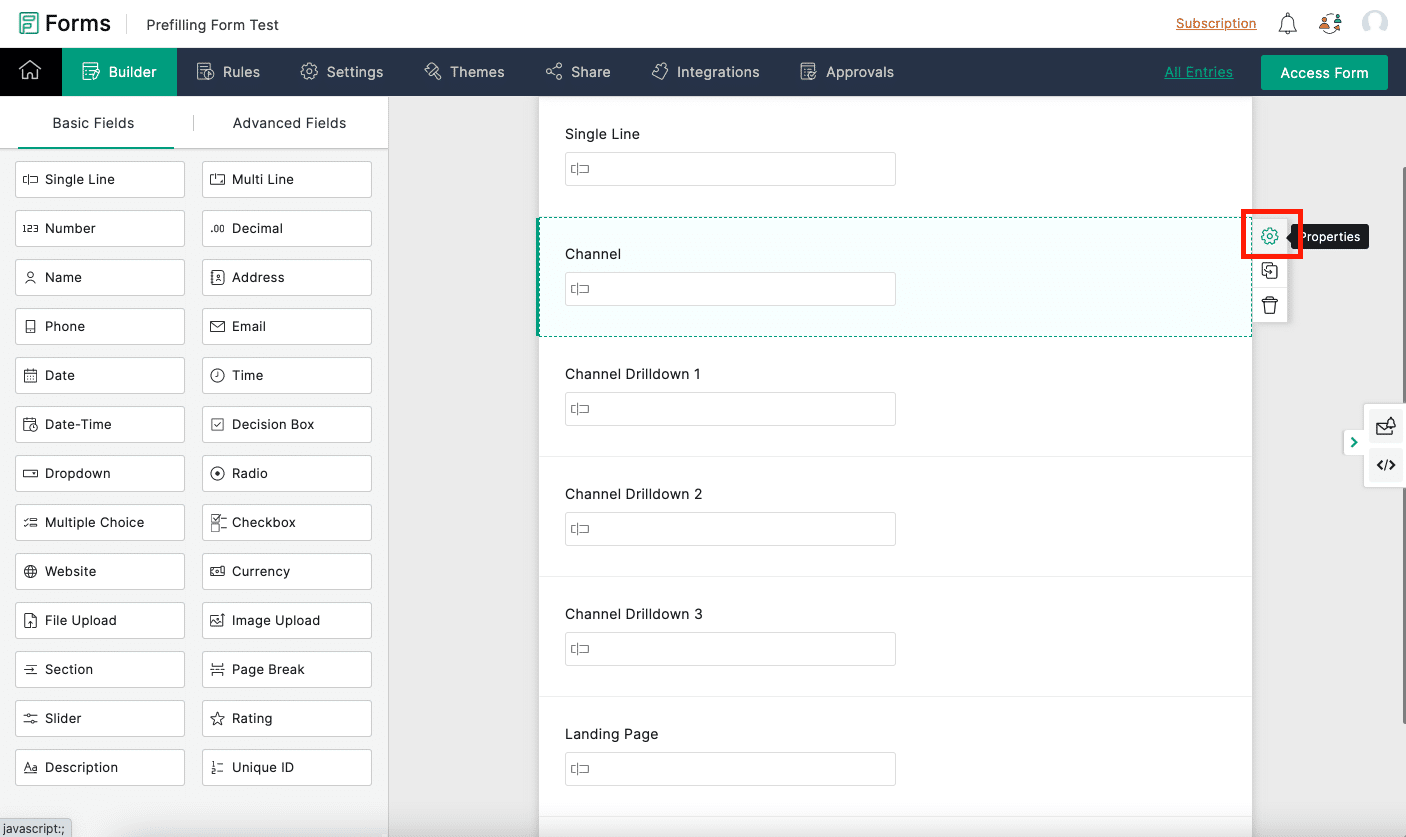Open the profile avatar menu
Image resolution: width=1406 pixels, height=837 pixels.
1375,22
